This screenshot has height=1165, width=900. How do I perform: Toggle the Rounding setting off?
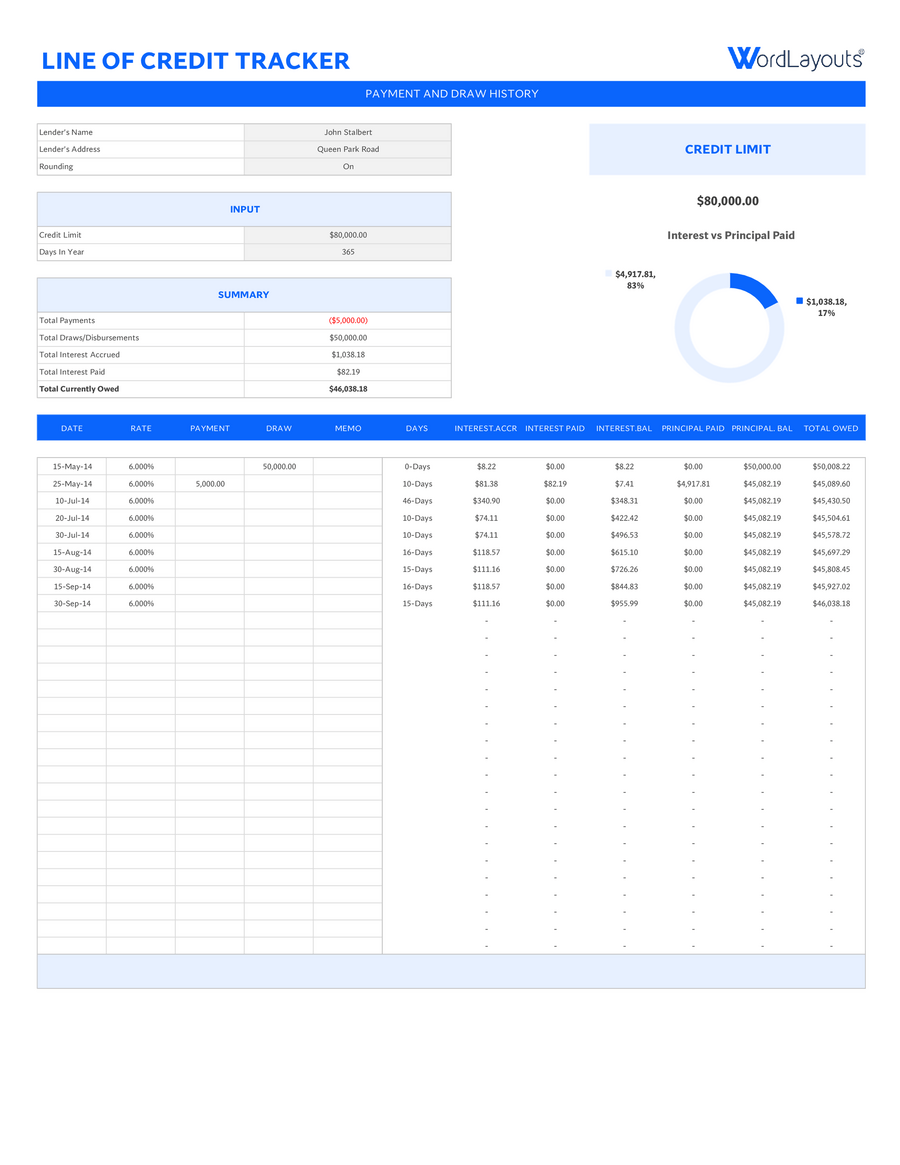tap(347, 166)
